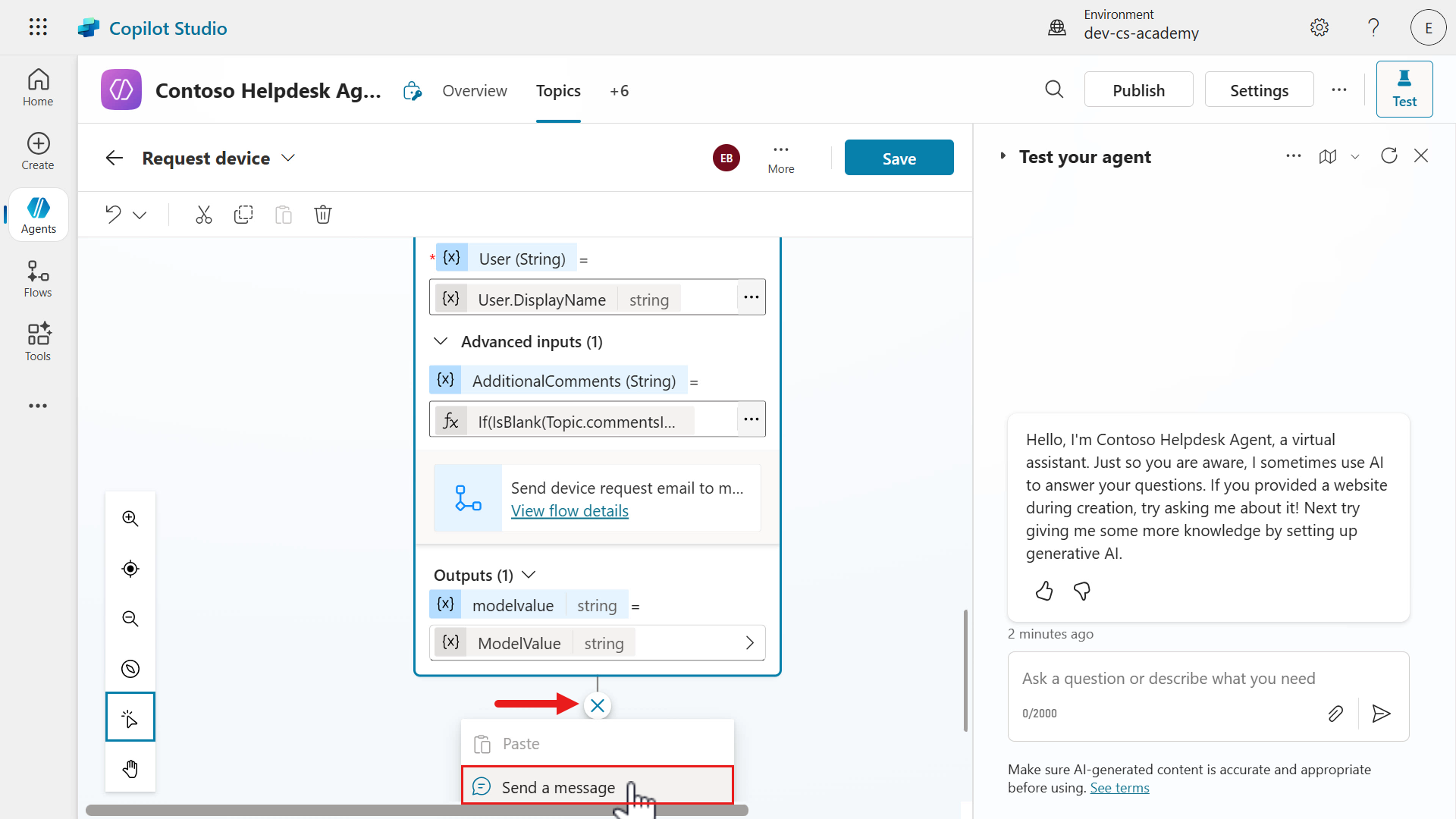The image size is (1456, 819).
Task: Refresh the test conversation
Action: coord(1389,155)
